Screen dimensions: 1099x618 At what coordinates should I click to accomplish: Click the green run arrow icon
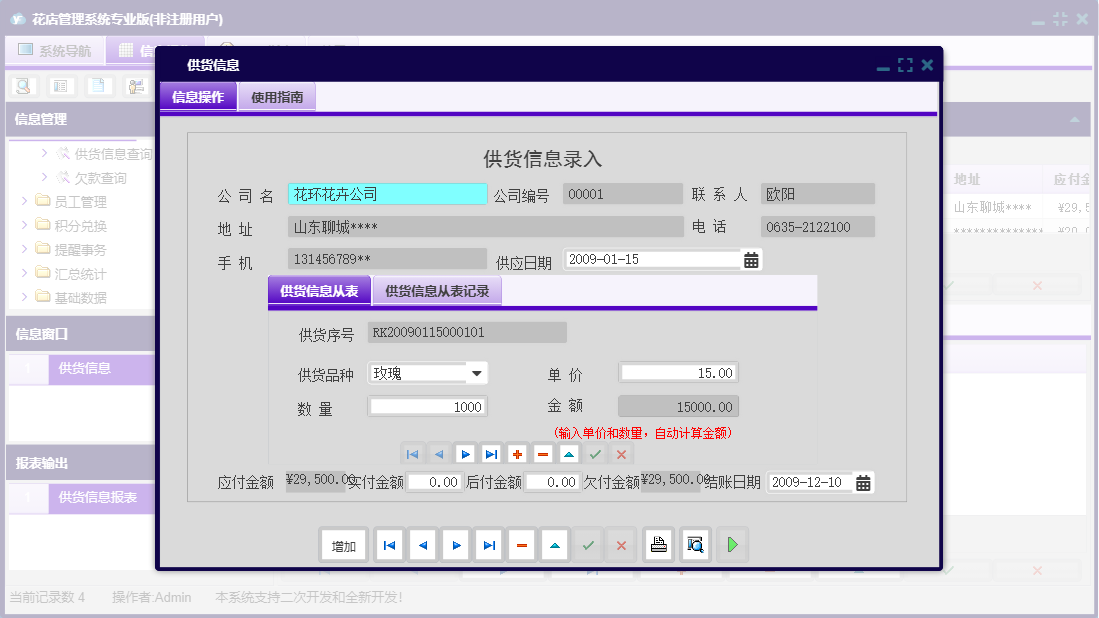pyautogui.click(x=731, y=544)
